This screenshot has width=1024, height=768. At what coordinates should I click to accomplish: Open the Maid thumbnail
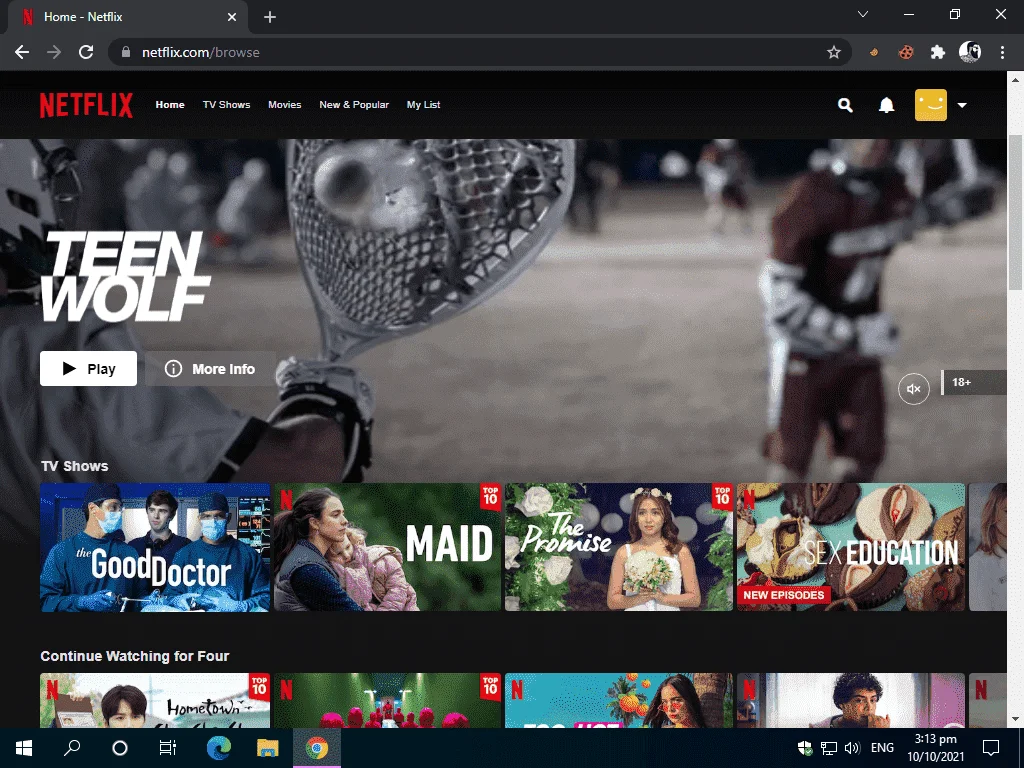pyautogui.click(x=387, y=547)
